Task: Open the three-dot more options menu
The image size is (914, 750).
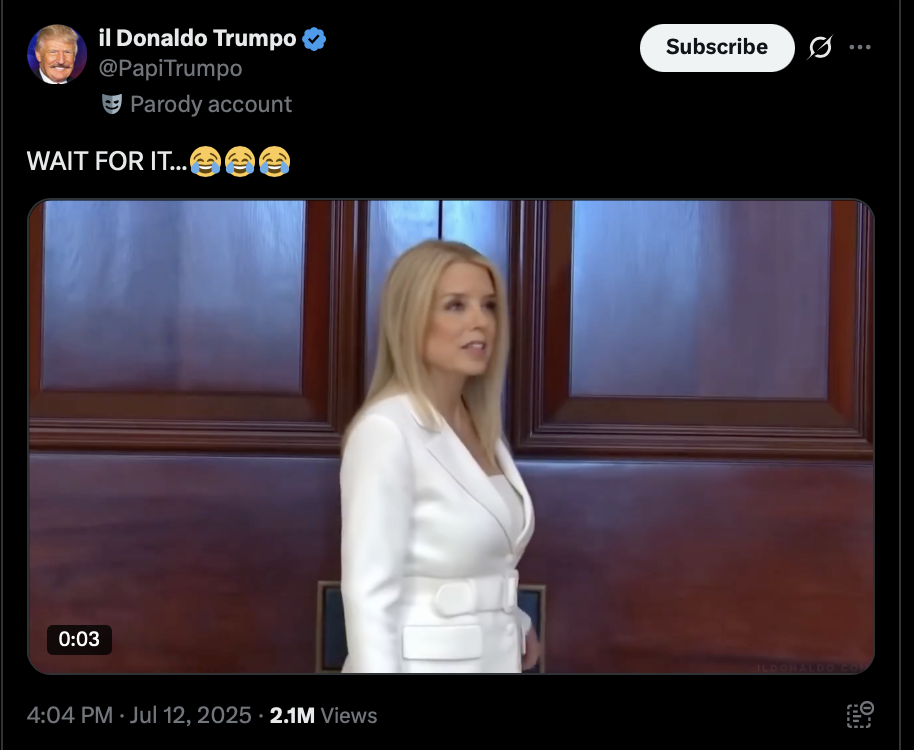Action: 860,47
